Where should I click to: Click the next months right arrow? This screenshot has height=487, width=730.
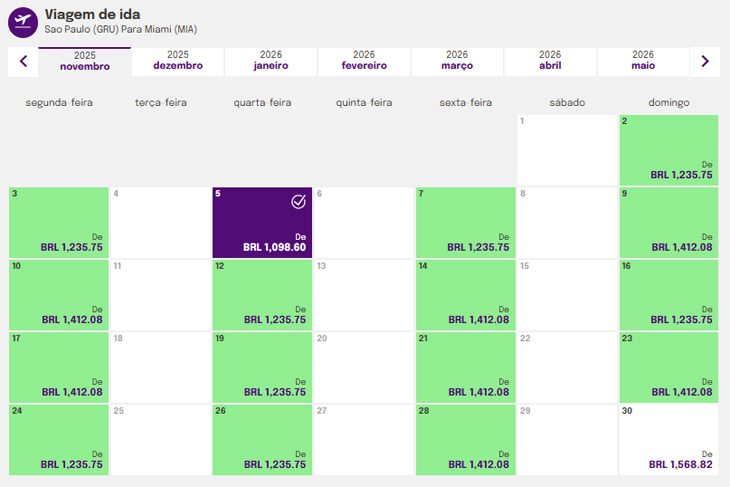(x=705, y=61)
